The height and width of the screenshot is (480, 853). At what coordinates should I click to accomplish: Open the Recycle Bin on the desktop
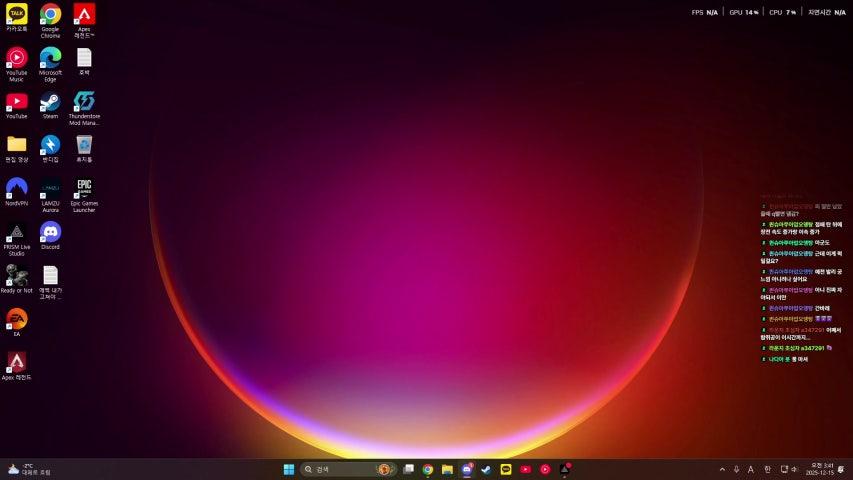pos(84,145)
